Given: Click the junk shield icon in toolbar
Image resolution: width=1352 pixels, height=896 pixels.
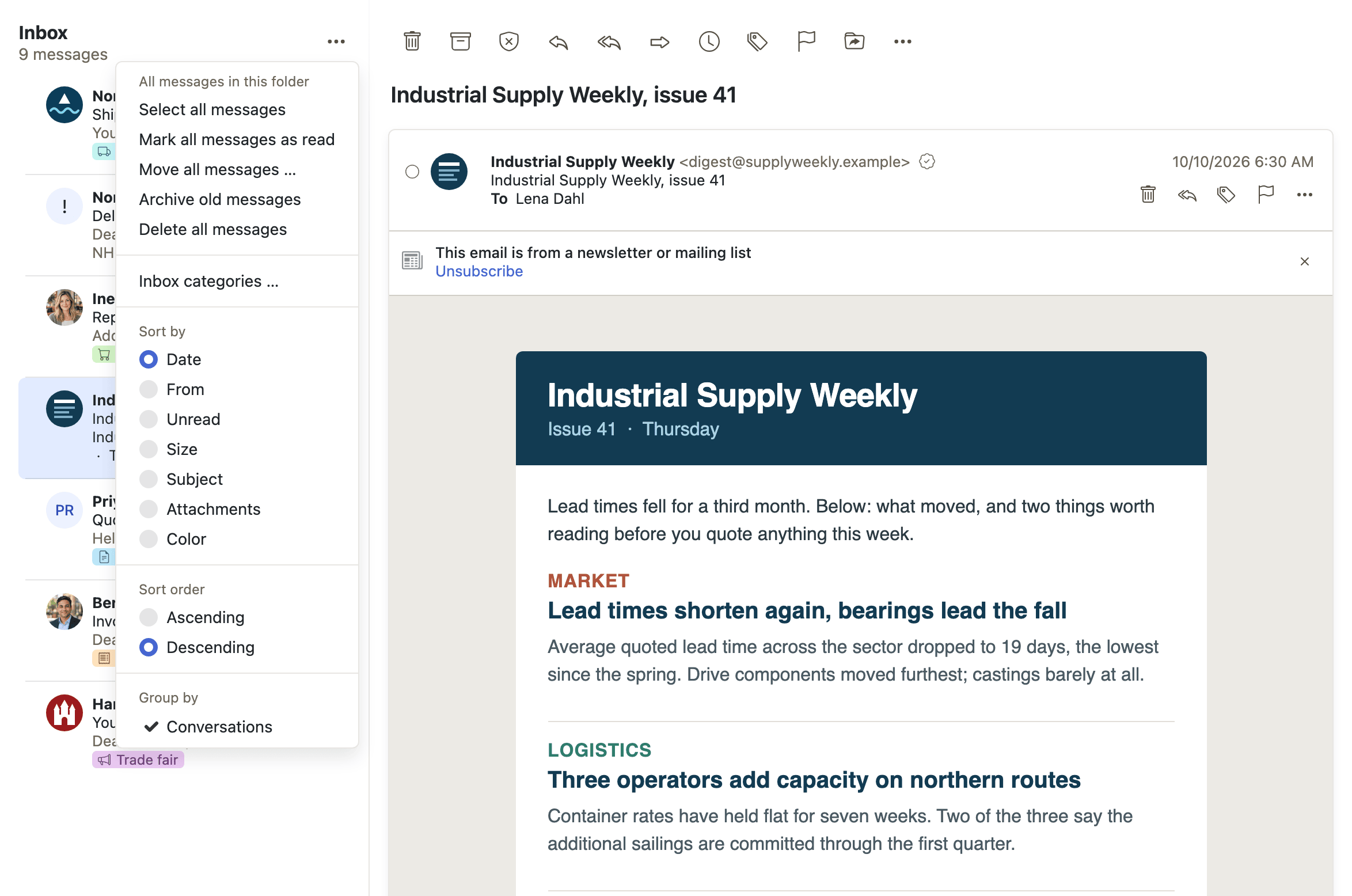Looking at the screenshot, I should (508, 41).
